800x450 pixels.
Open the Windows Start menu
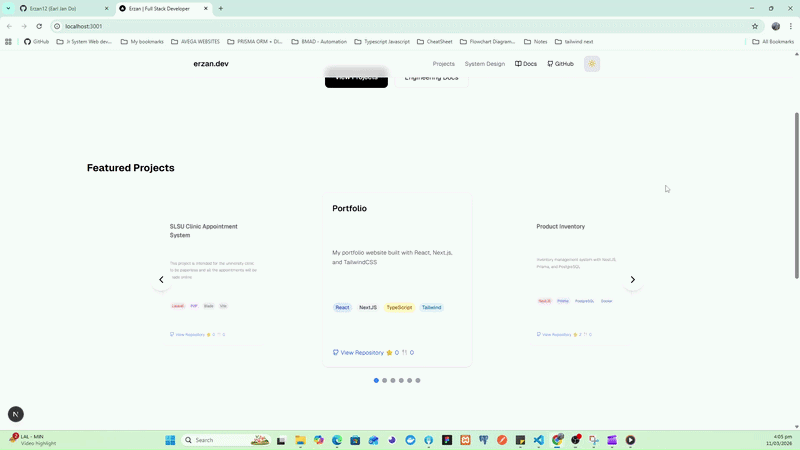(170, 440)
